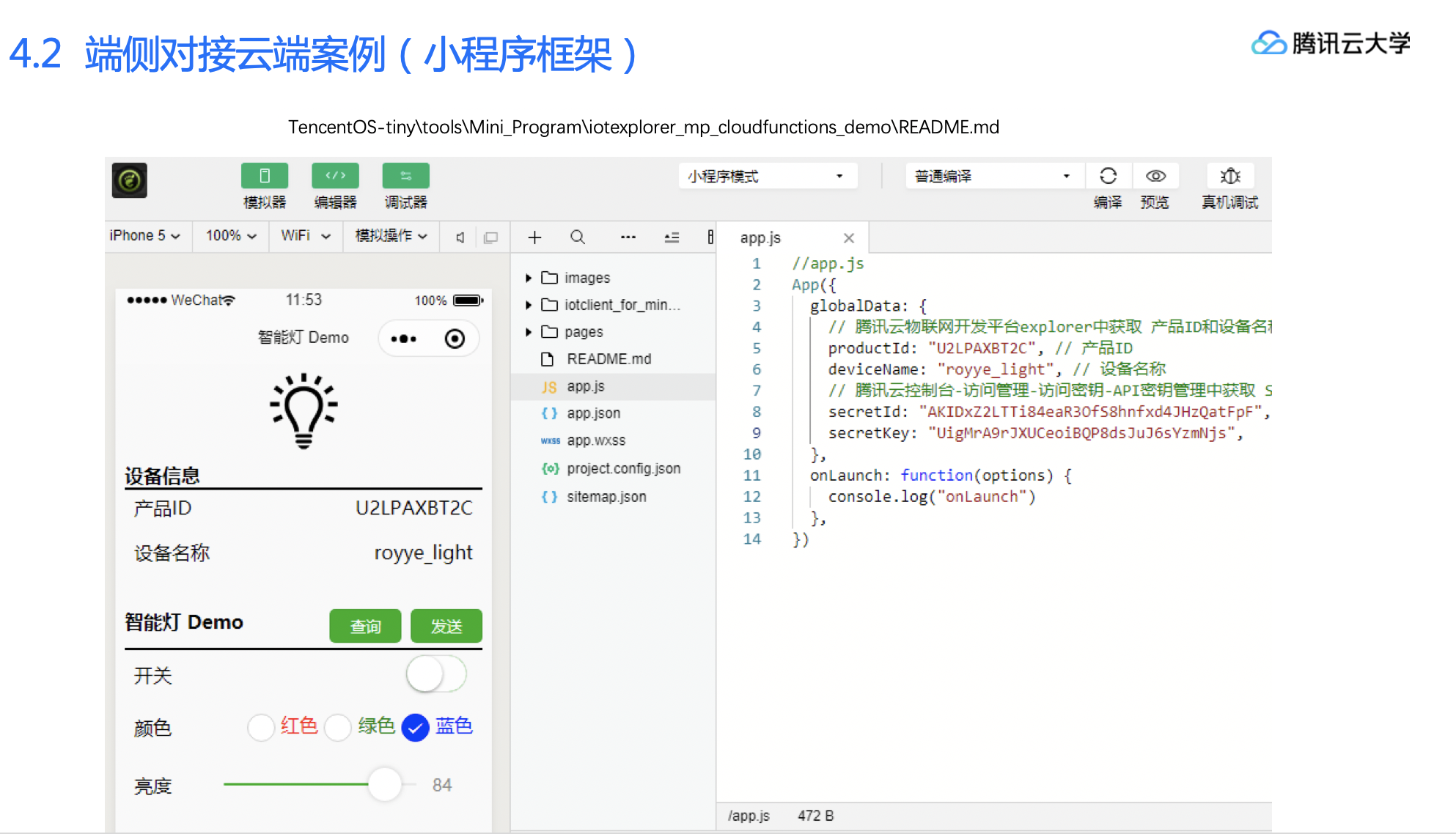The image size is (1456, 834).
Task: Open README.md in the file tree
Action: point(608,359)
